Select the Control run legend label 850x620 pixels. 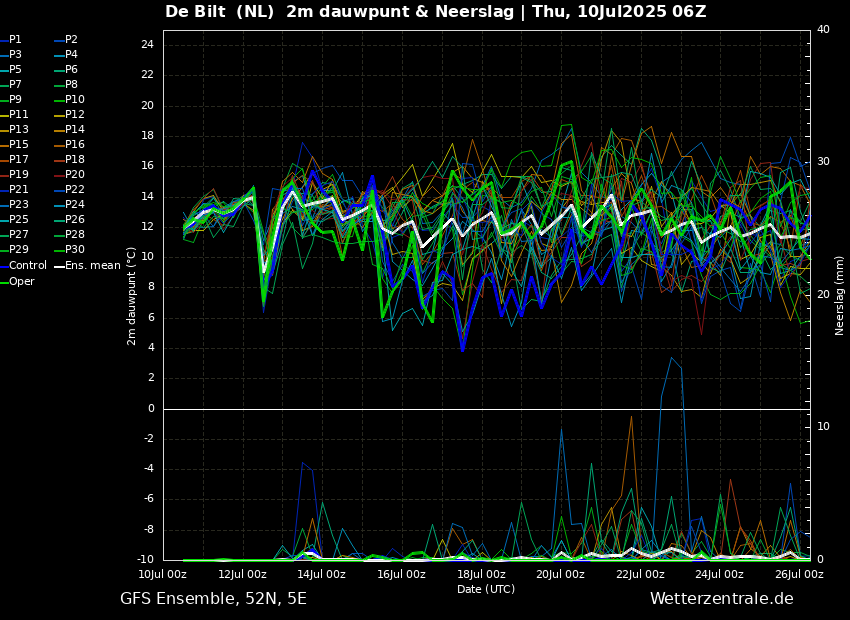coord(27,266)
